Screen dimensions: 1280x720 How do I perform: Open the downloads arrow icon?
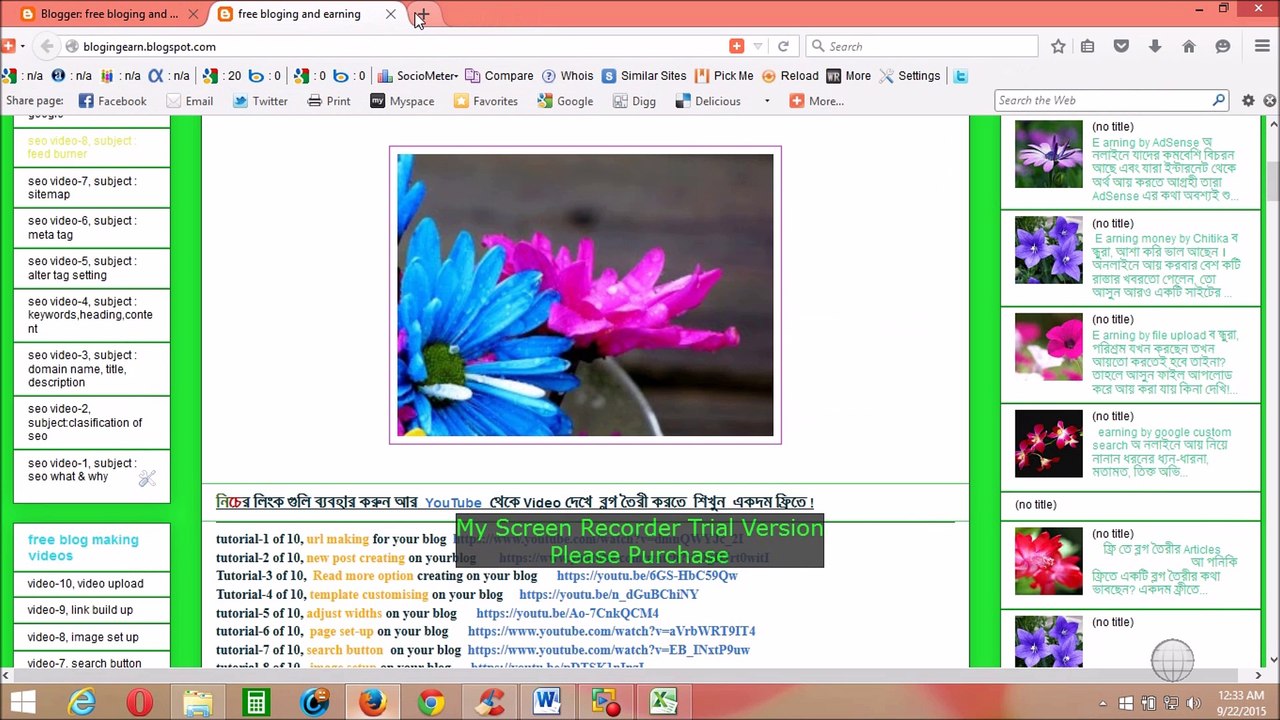pos(1155,46)
